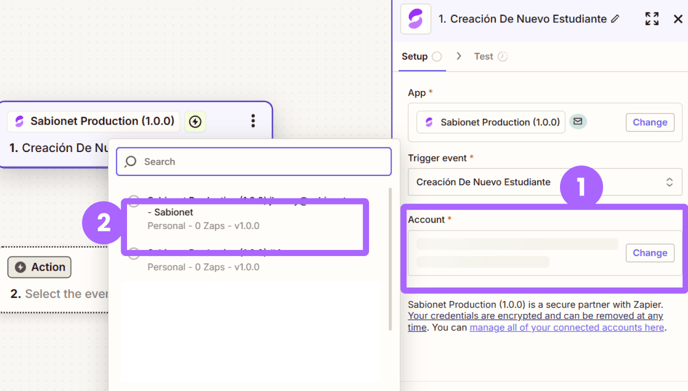This screenshot has width=688, height=391.
Task: Click the account Search input field
Action: pos(254,161)
